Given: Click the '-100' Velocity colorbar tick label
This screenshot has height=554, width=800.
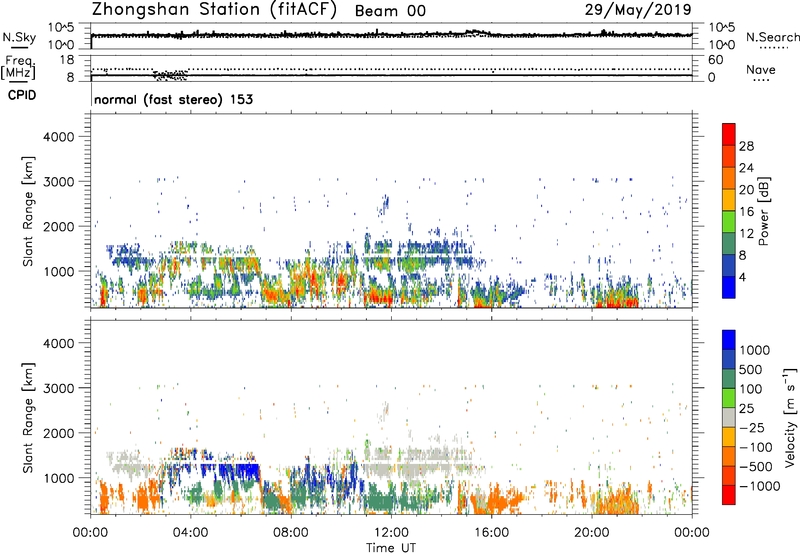Looking at the screenshot, I should [756, 447].
